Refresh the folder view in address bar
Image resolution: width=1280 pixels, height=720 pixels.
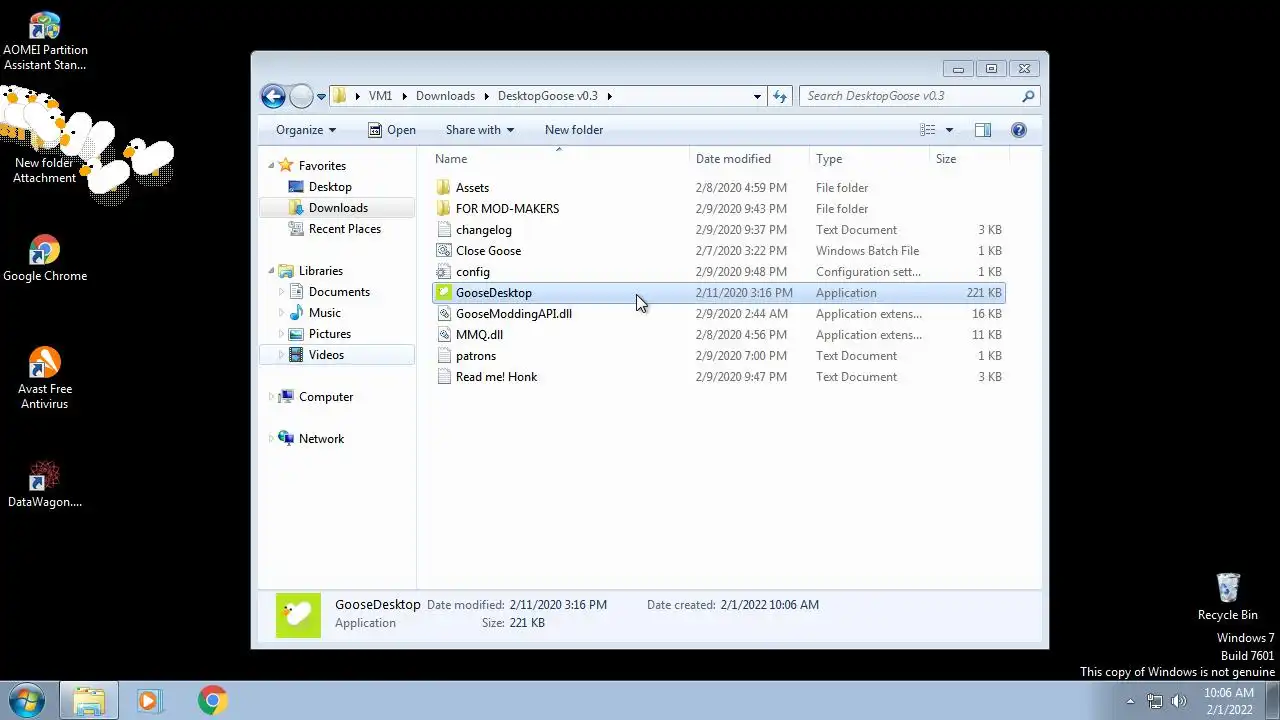(x=780, y=96)
